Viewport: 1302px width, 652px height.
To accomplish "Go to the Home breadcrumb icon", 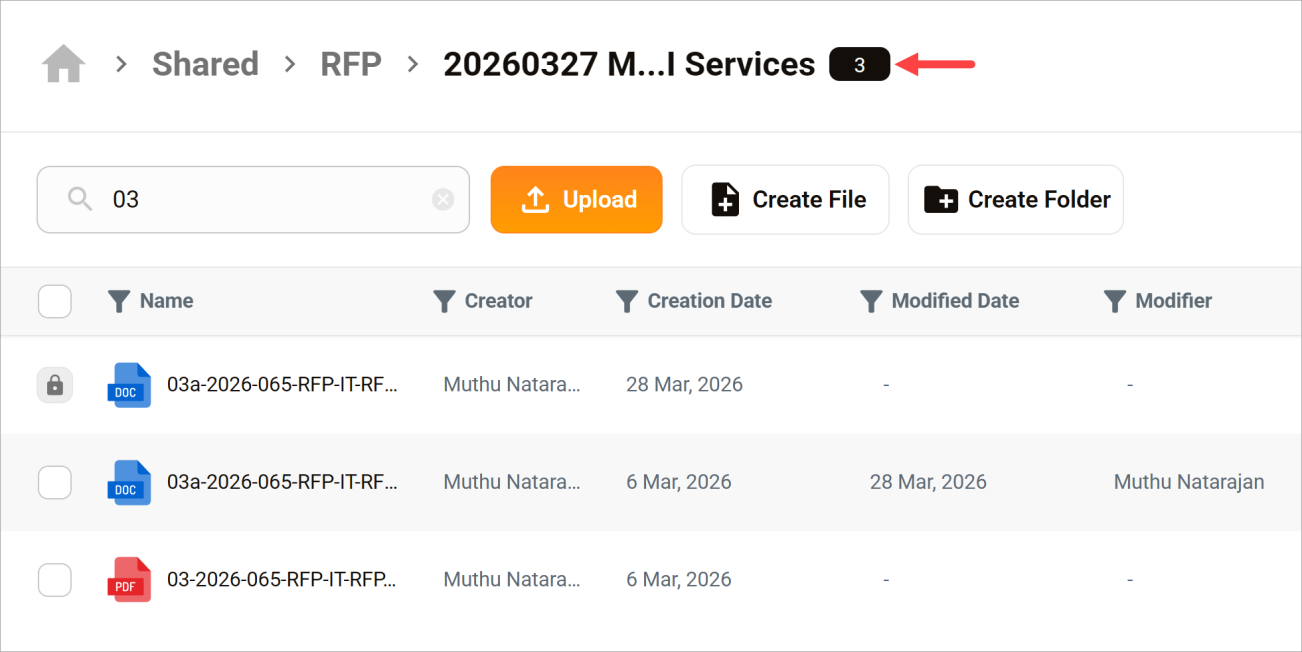I will pyautogui.click(x=63, y=65).
